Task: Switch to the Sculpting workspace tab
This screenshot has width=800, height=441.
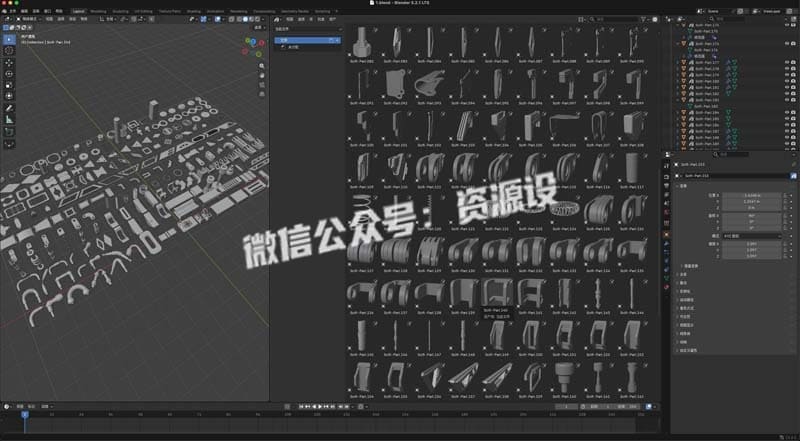Action: (121, 11)
